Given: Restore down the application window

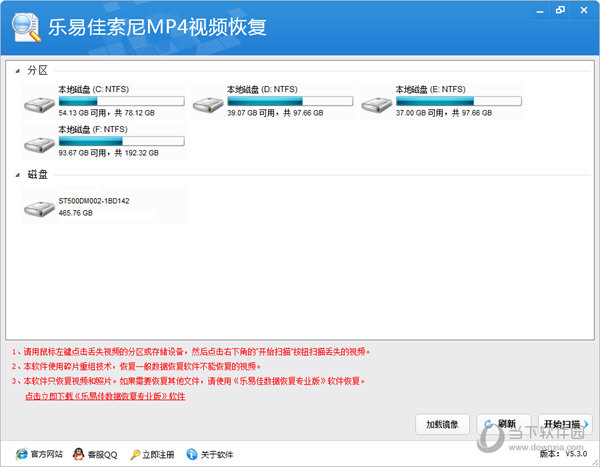Looking at the screenshot, I should (x=560, y=10).
